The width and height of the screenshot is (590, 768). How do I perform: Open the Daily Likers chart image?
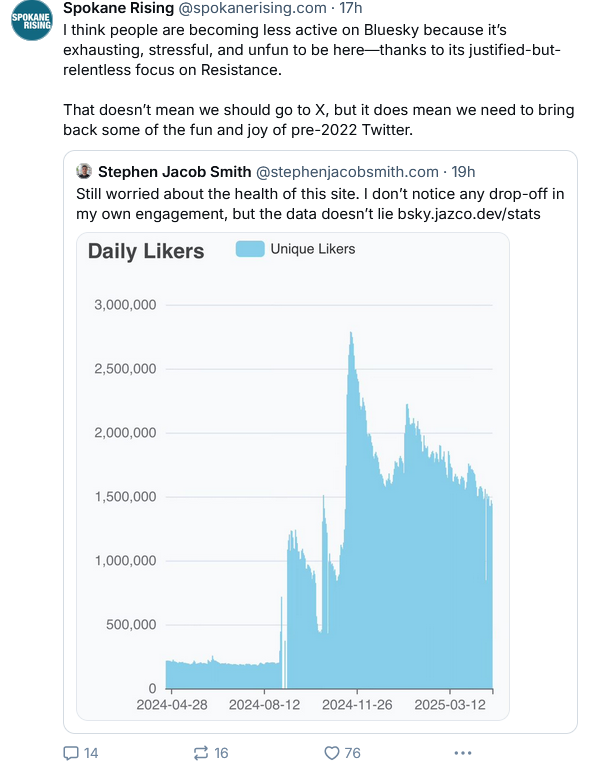293,477
